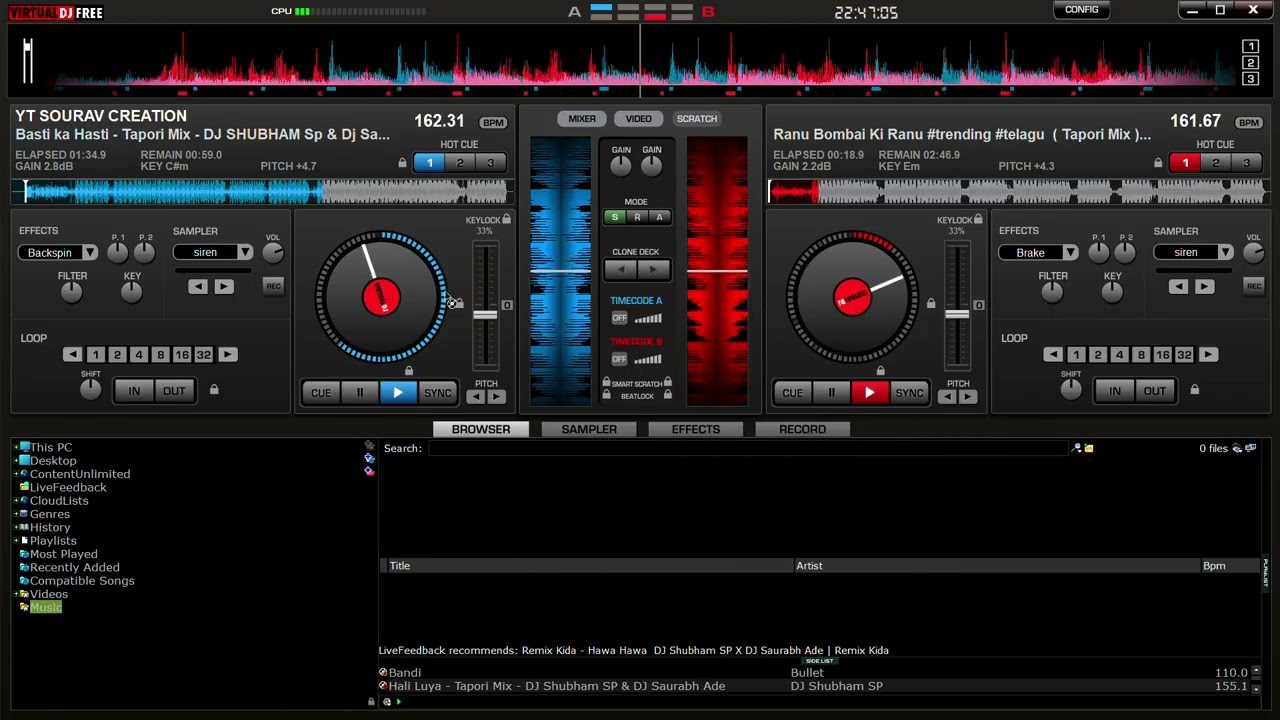Toggle right deck hot cue lock

tap(1158, 163)
